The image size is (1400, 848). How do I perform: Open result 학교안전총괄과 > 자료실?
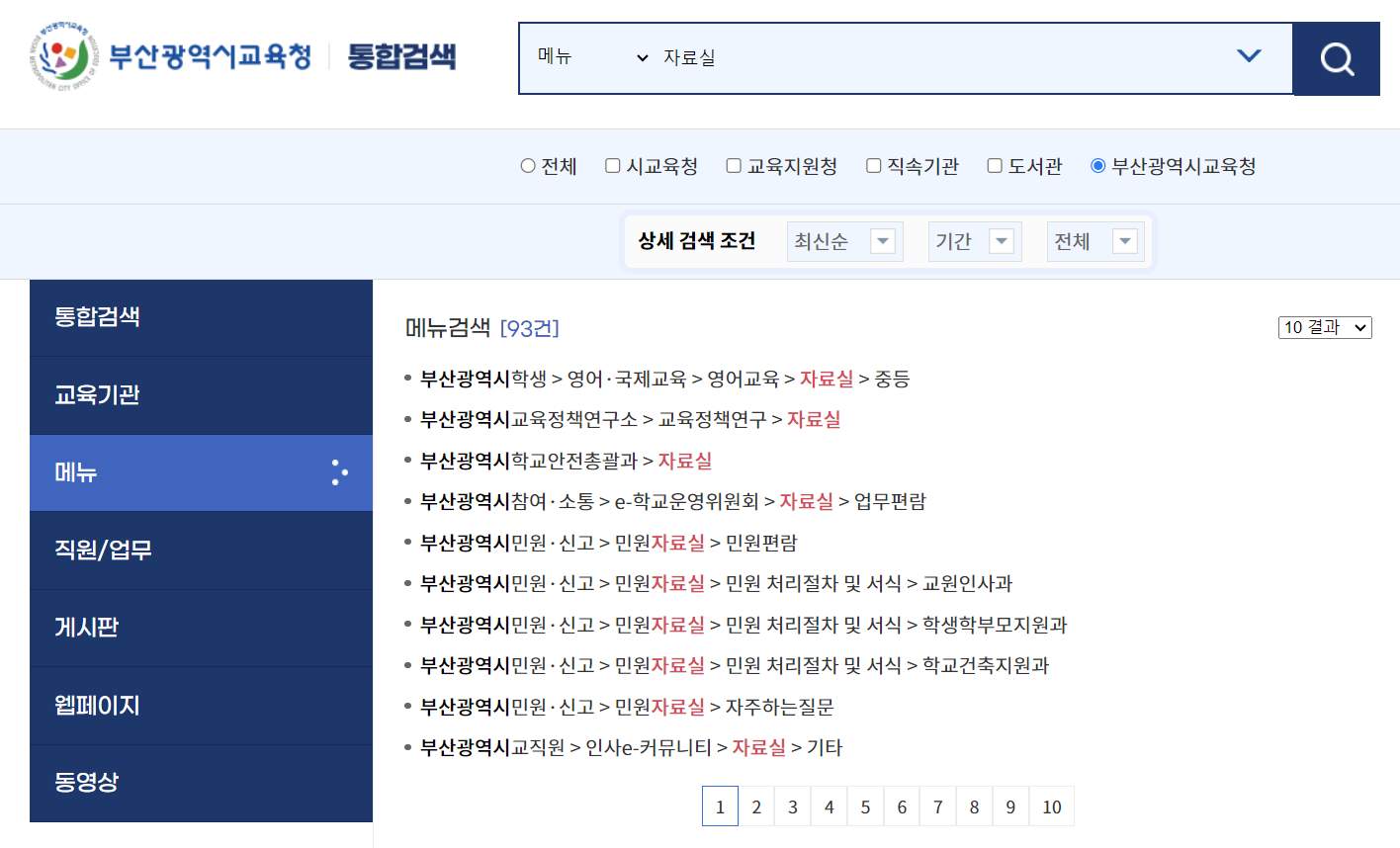(566, 461)
